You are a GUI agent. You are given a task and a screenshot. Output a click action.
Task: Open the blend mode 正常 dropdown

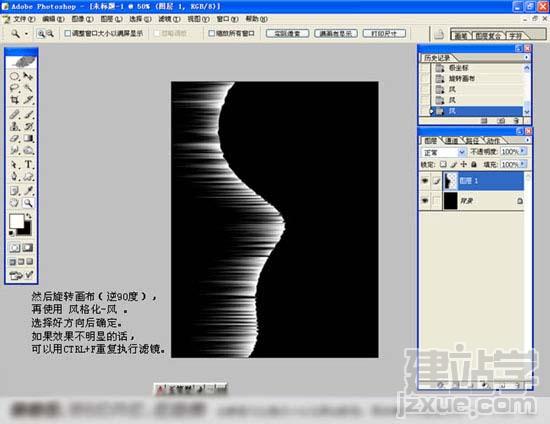443,152
